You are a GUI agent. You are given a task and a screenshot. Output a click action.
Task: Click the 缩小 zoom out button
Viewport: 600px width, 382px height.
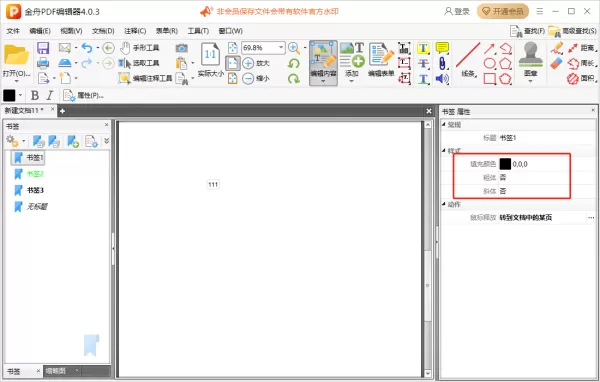[x=256, y=78]
